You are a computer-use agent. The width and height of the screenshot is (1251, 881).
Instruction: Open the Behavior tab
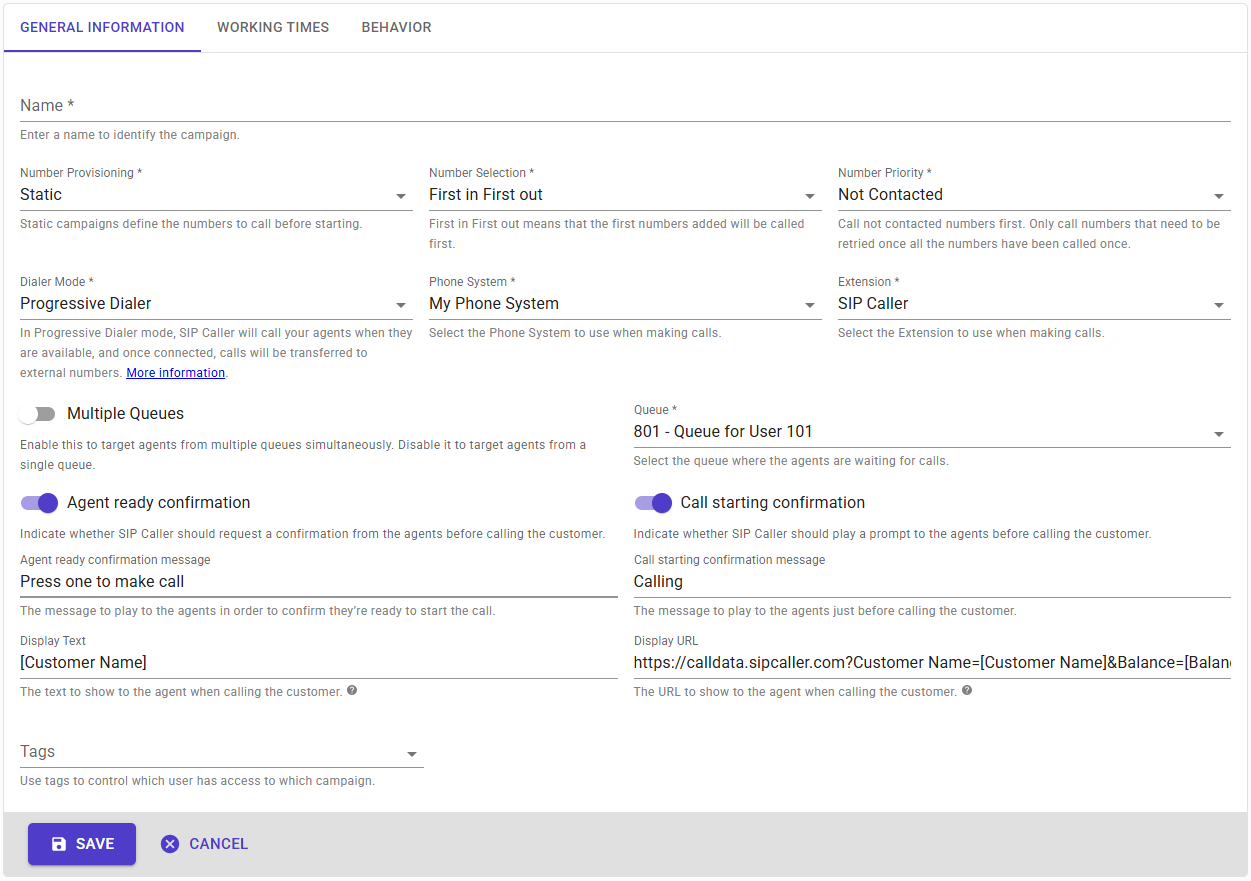click(x=396, y=28)
